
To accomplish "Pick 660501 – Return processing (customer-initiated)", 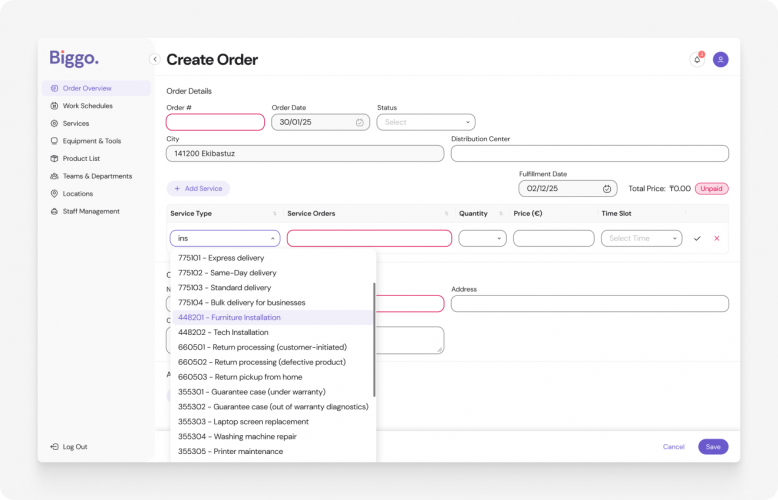I will pyautogui.click(x=272, y=348).
